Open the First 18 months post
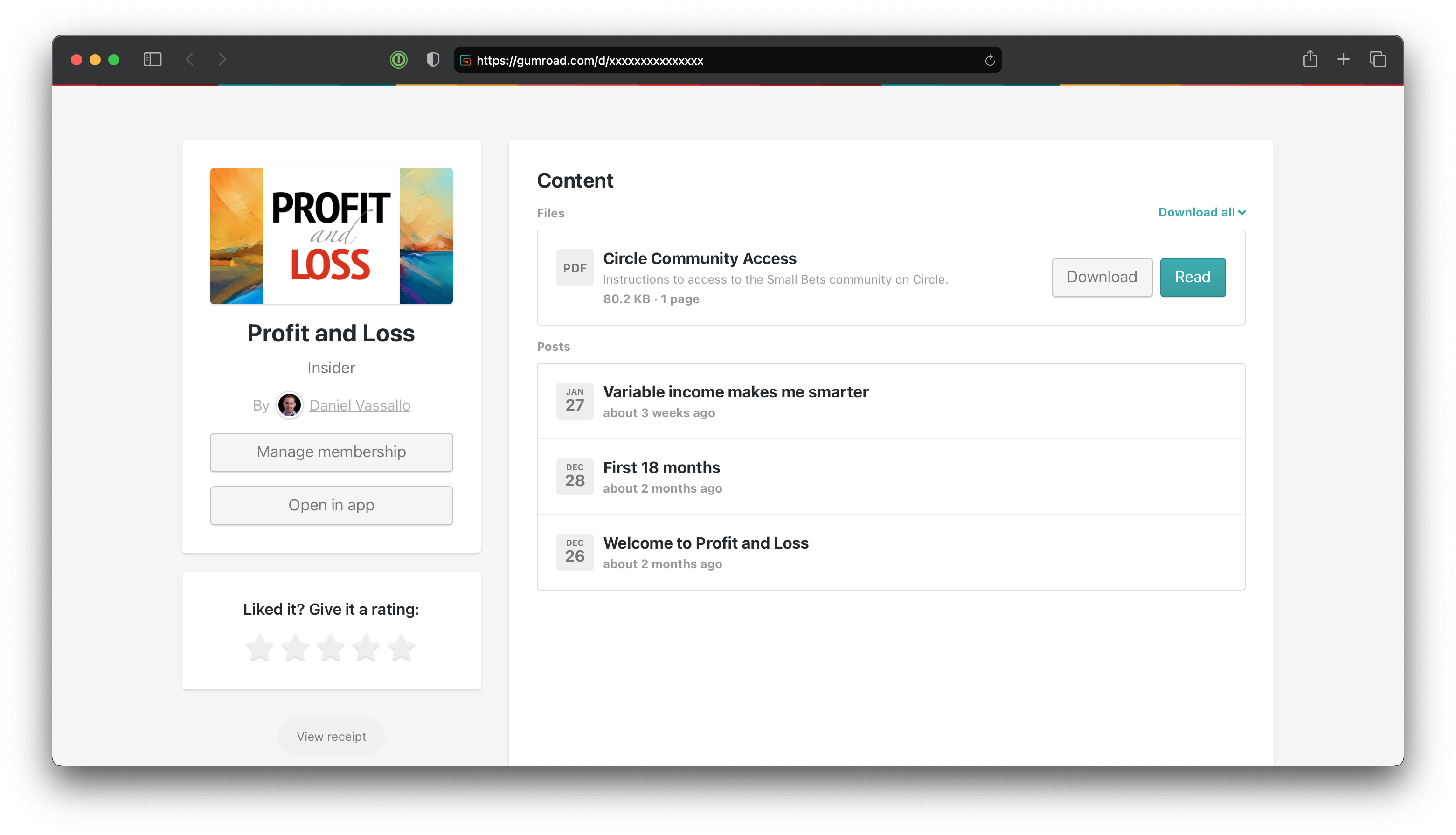Image resolution: width=1456 pixels, height=835 pixels. pyautogui.click(x=661, y=467)
